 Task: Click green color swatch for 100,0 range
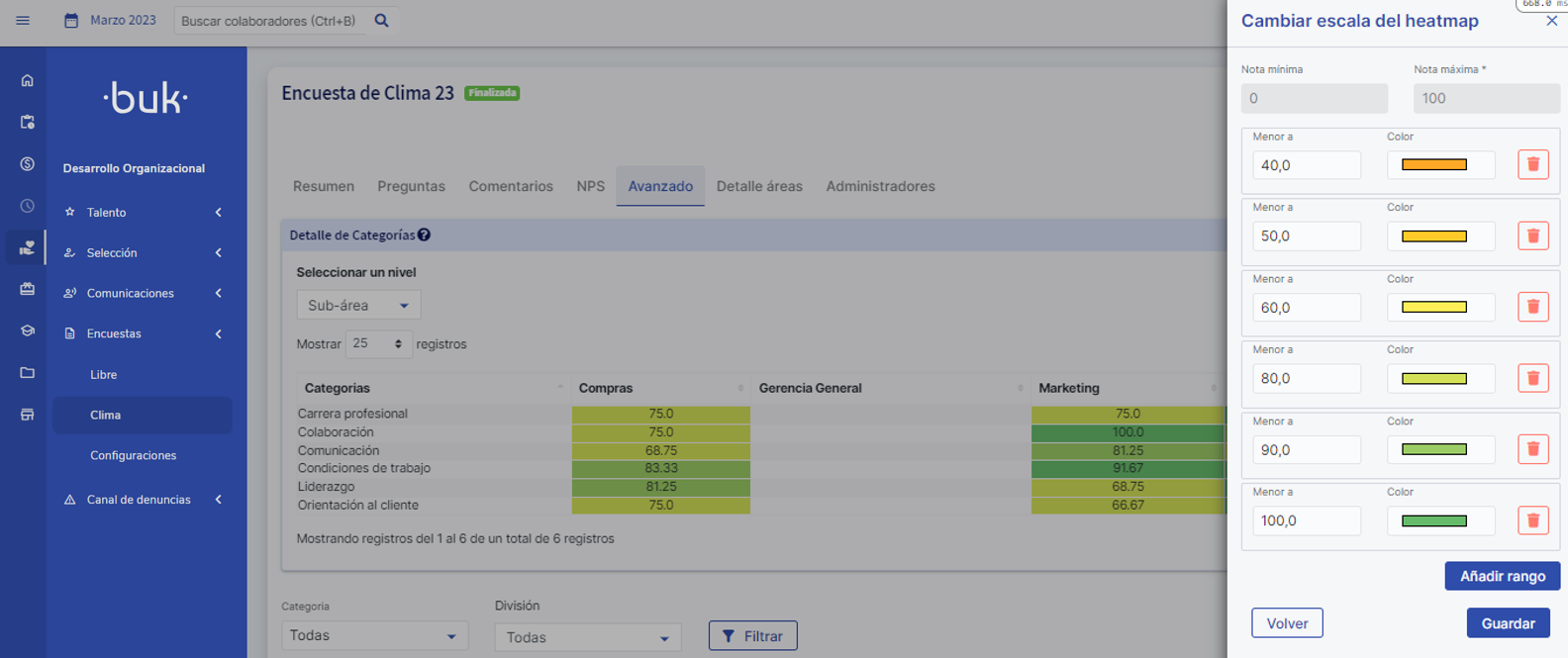tap(1434, 521)
